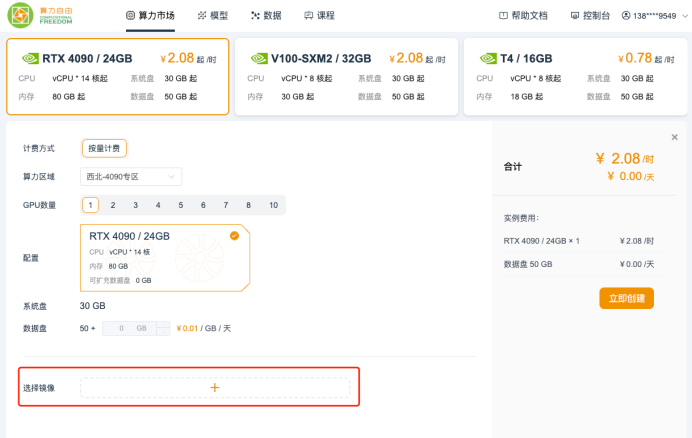This screenshot has height=438, width=692.
Task: Set GPU数量 to 4
Action: [x=158, y=205]
